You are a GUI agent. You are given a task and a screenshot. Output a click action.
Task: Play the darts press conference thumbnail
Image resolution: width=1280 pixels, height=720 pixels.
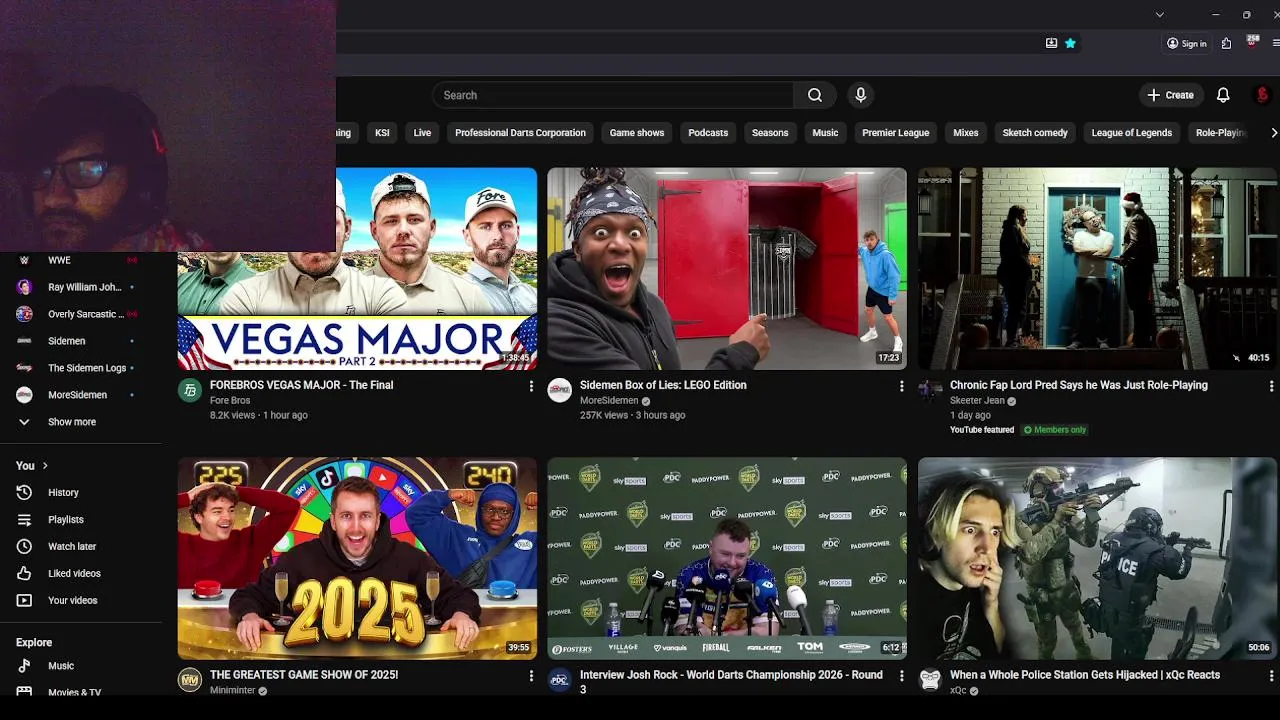(x=727, y=558)
